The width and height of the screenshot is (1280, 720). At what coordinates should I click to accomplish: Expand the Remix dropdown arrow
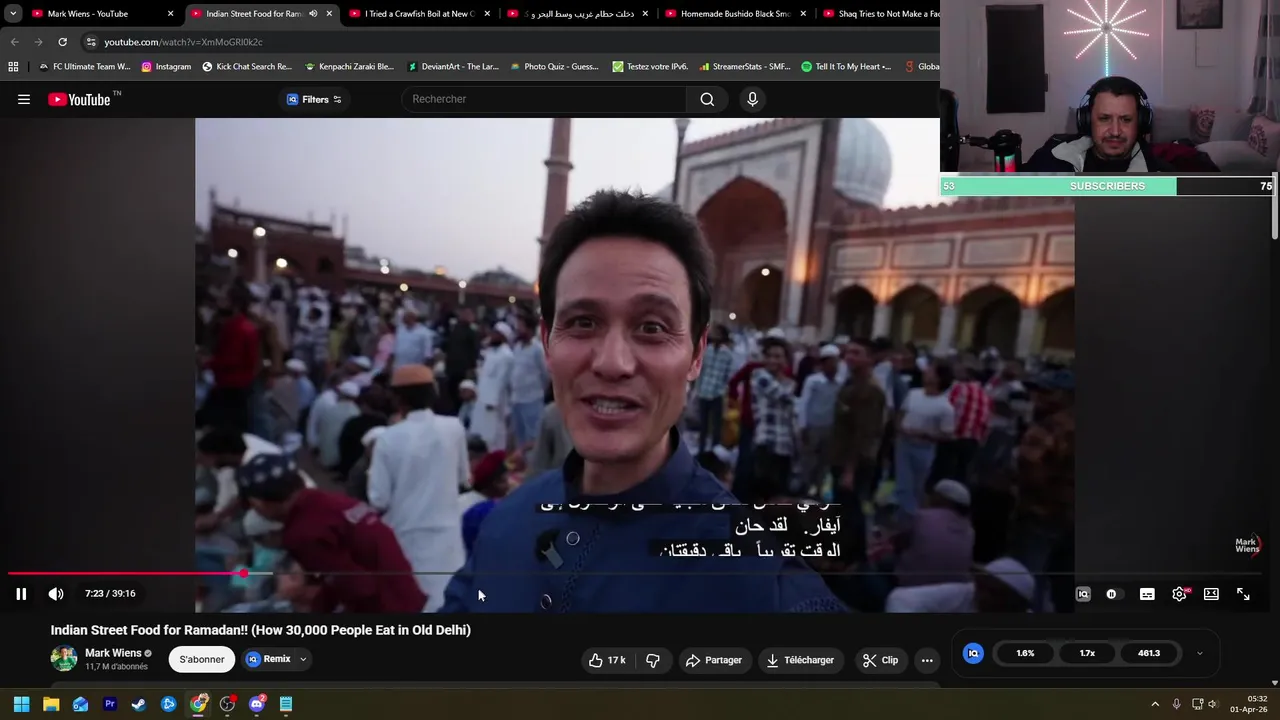tap(303, 659)
